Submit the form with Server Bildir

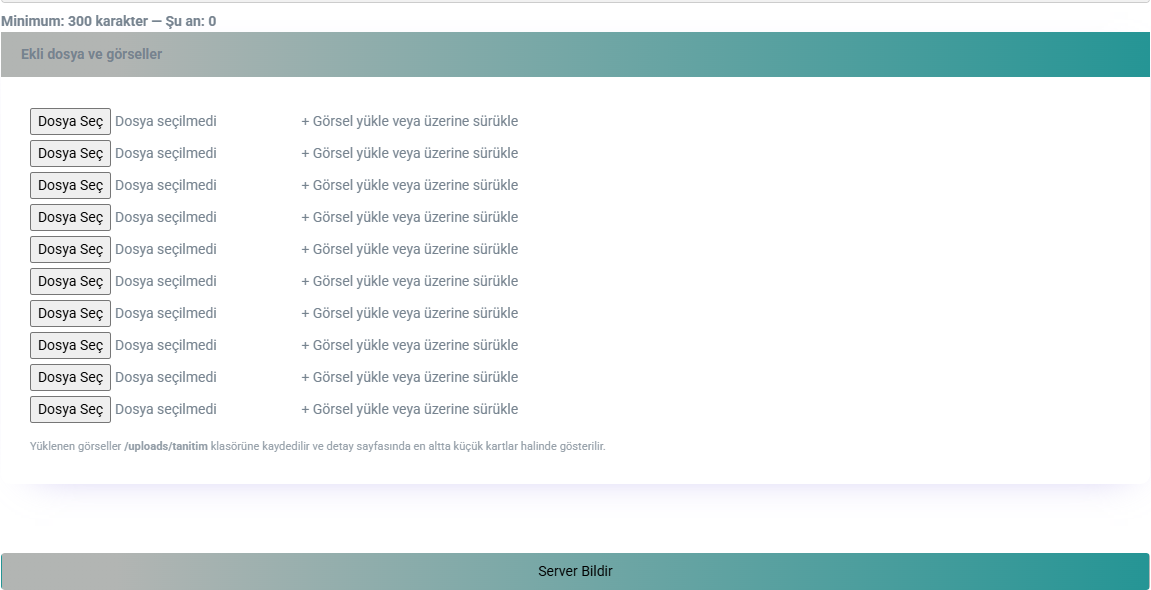pyautogui.click(x=575, y=572)
